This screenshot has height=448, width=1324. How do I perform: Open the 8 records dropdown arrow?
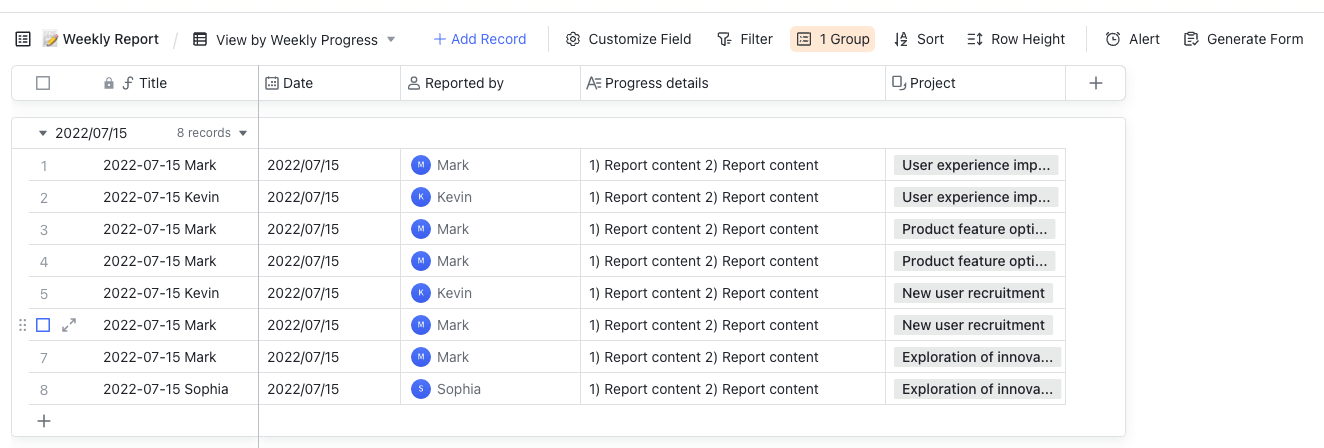[x=243, y=133]
